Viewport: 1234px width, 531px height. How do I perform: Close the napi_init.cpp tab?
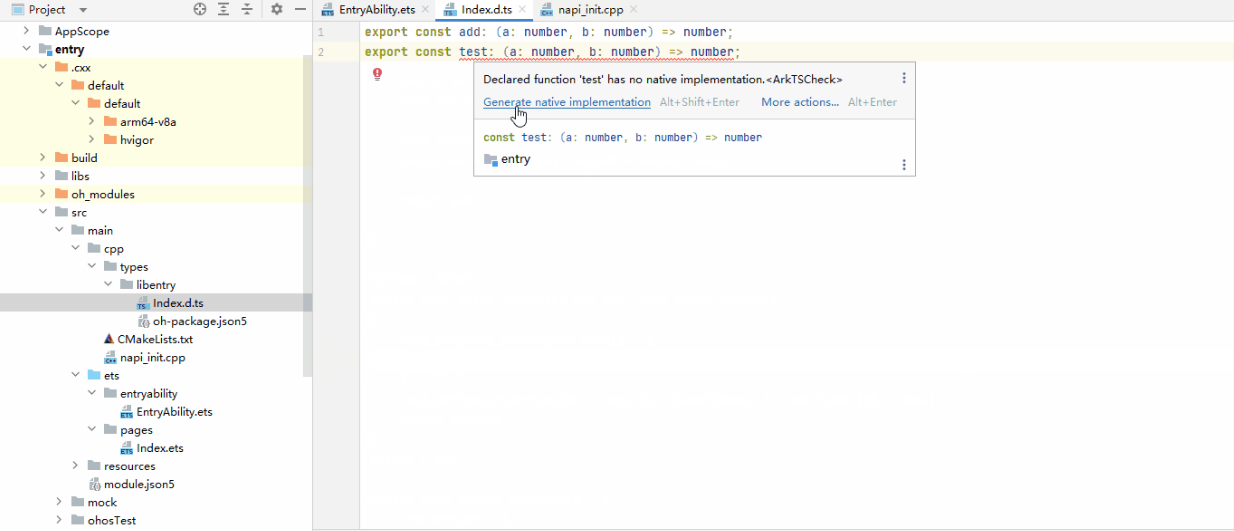[634, 9]
